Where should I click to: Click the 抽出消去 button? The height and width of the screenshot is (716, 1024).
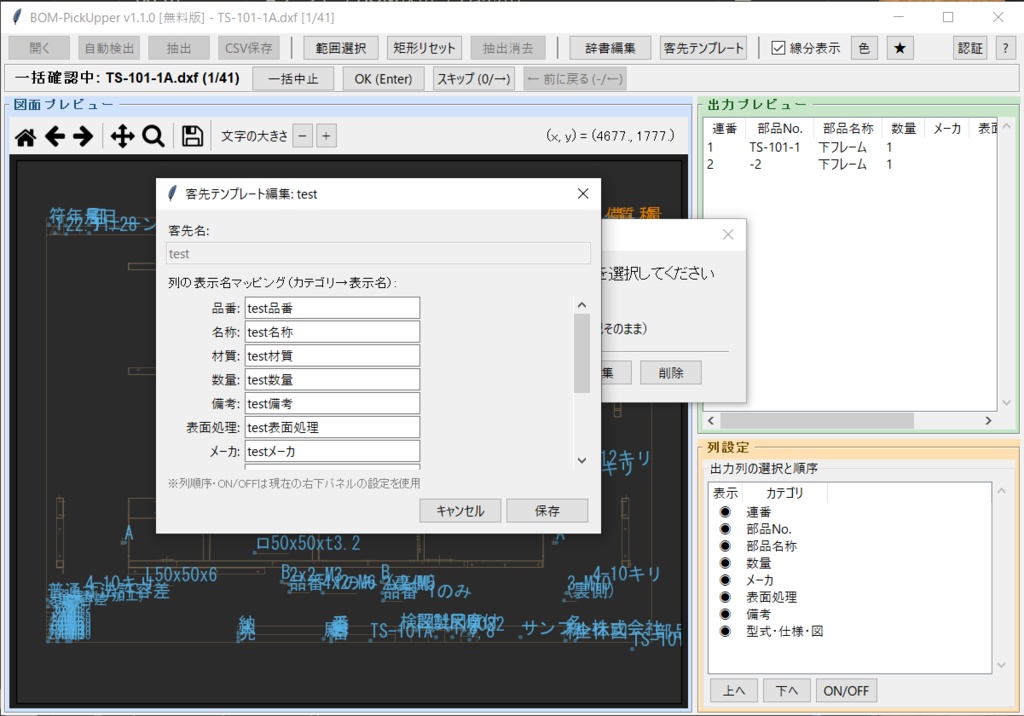point(508,48)
